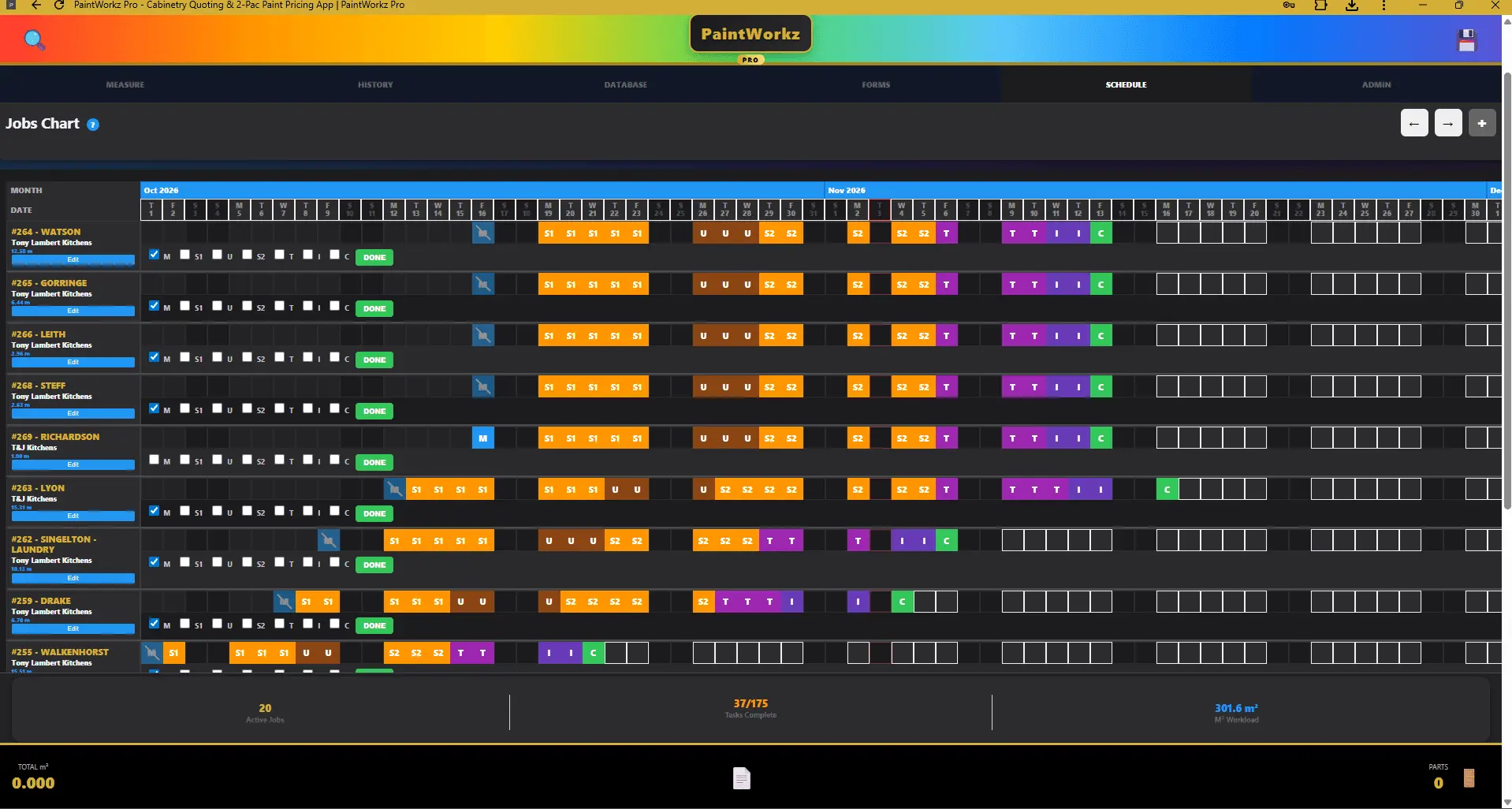1512x809 pixels.
Task: Click crossed-out measure icon in Singelton Laundry row
Action: pyautogui.click(x=329, y=541)
